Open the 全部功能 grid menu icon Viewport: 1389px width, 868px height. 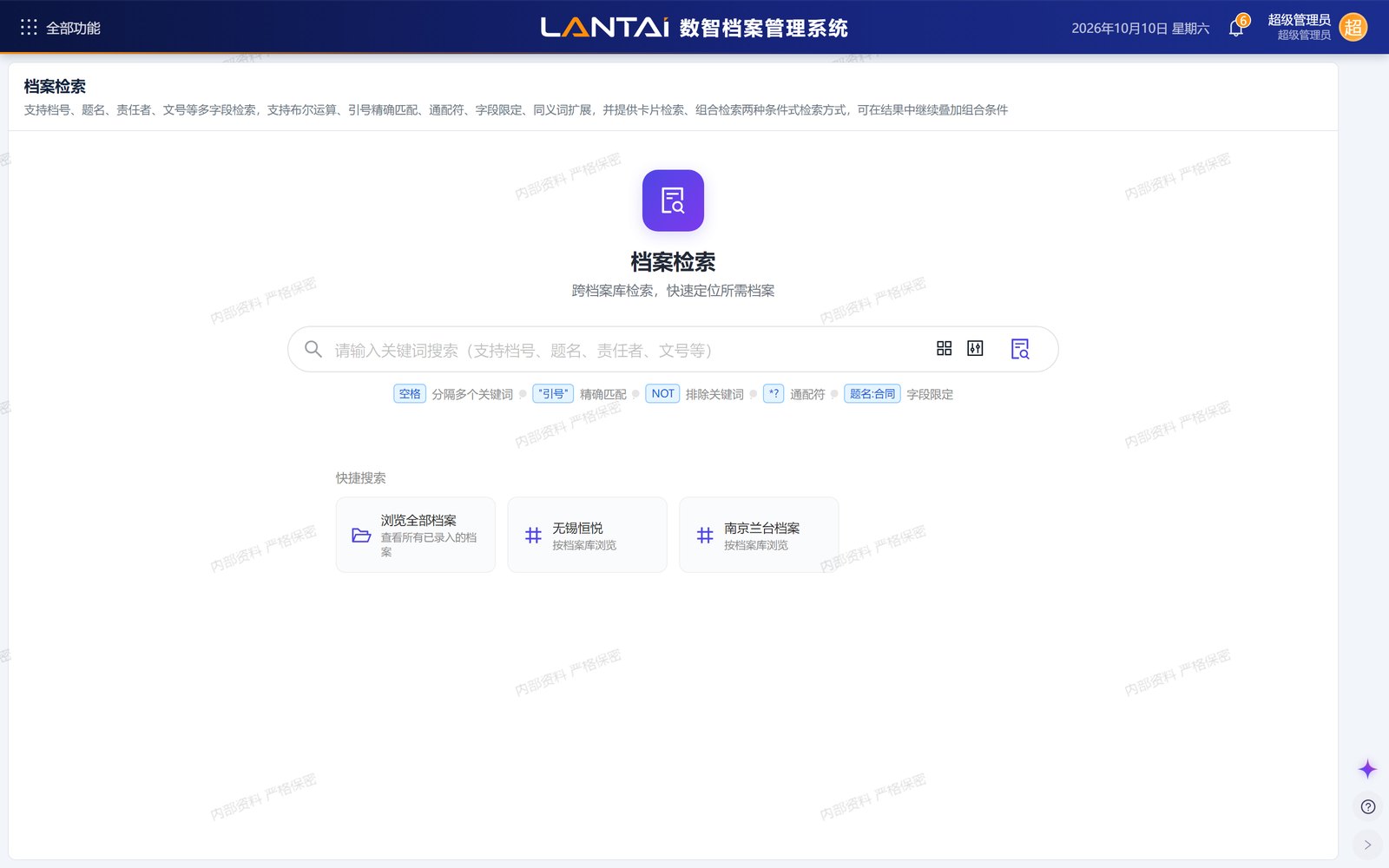coord(29,28)
